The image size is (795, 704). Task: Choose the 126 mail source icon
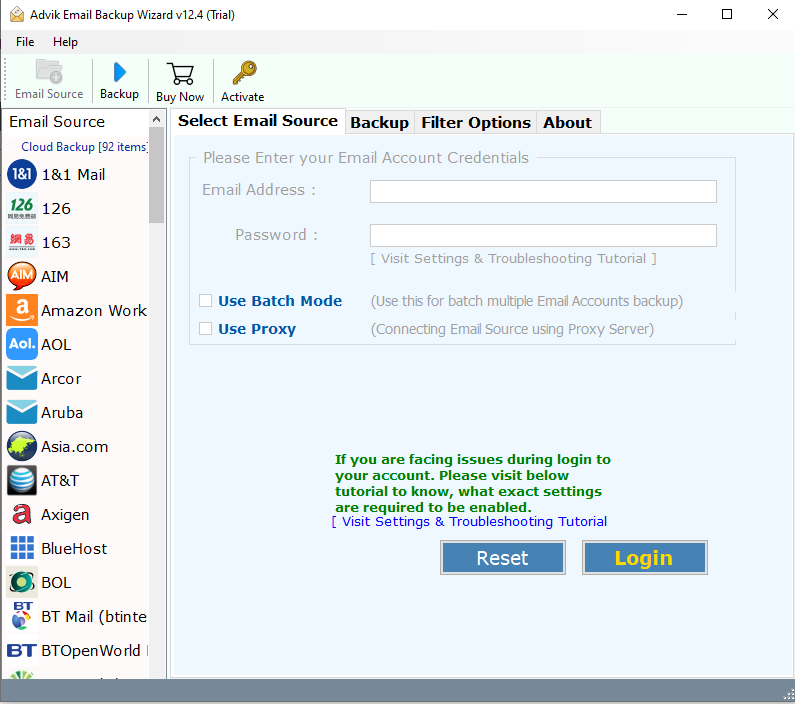point(22,208)
